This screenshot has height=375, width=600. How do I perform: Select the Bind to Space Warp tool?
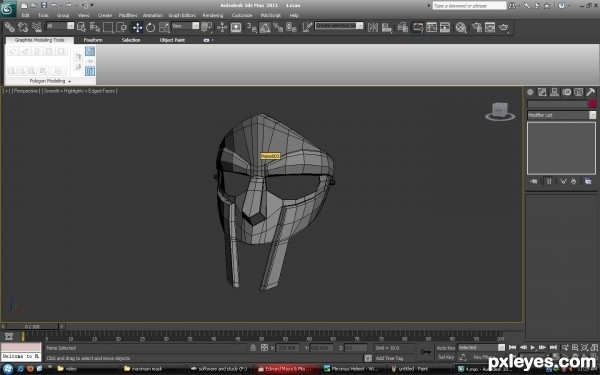36,27
